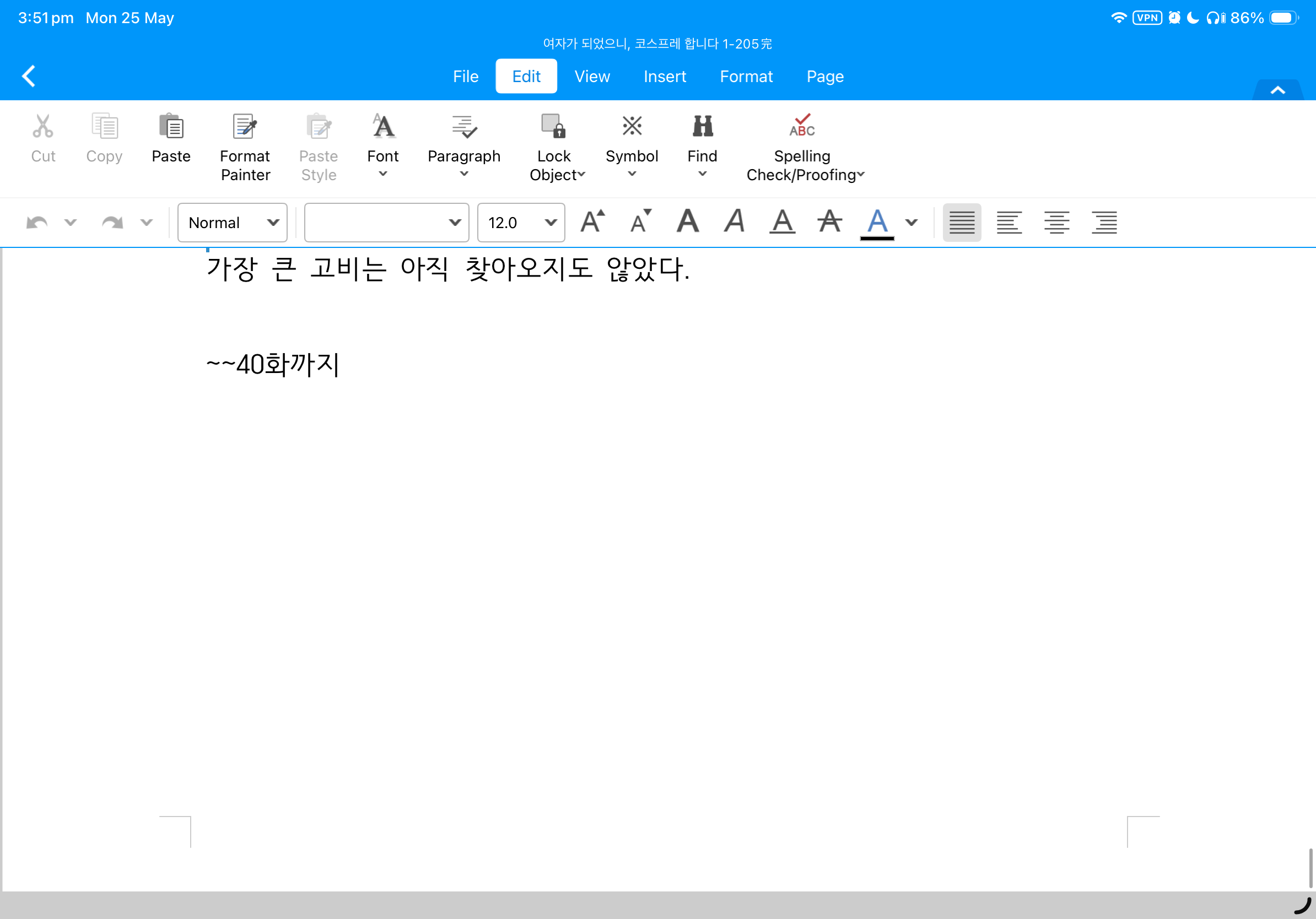Go back with the left arrow
The height and width of the screenshot is (919, 1316).
click(x=29, y=75)
